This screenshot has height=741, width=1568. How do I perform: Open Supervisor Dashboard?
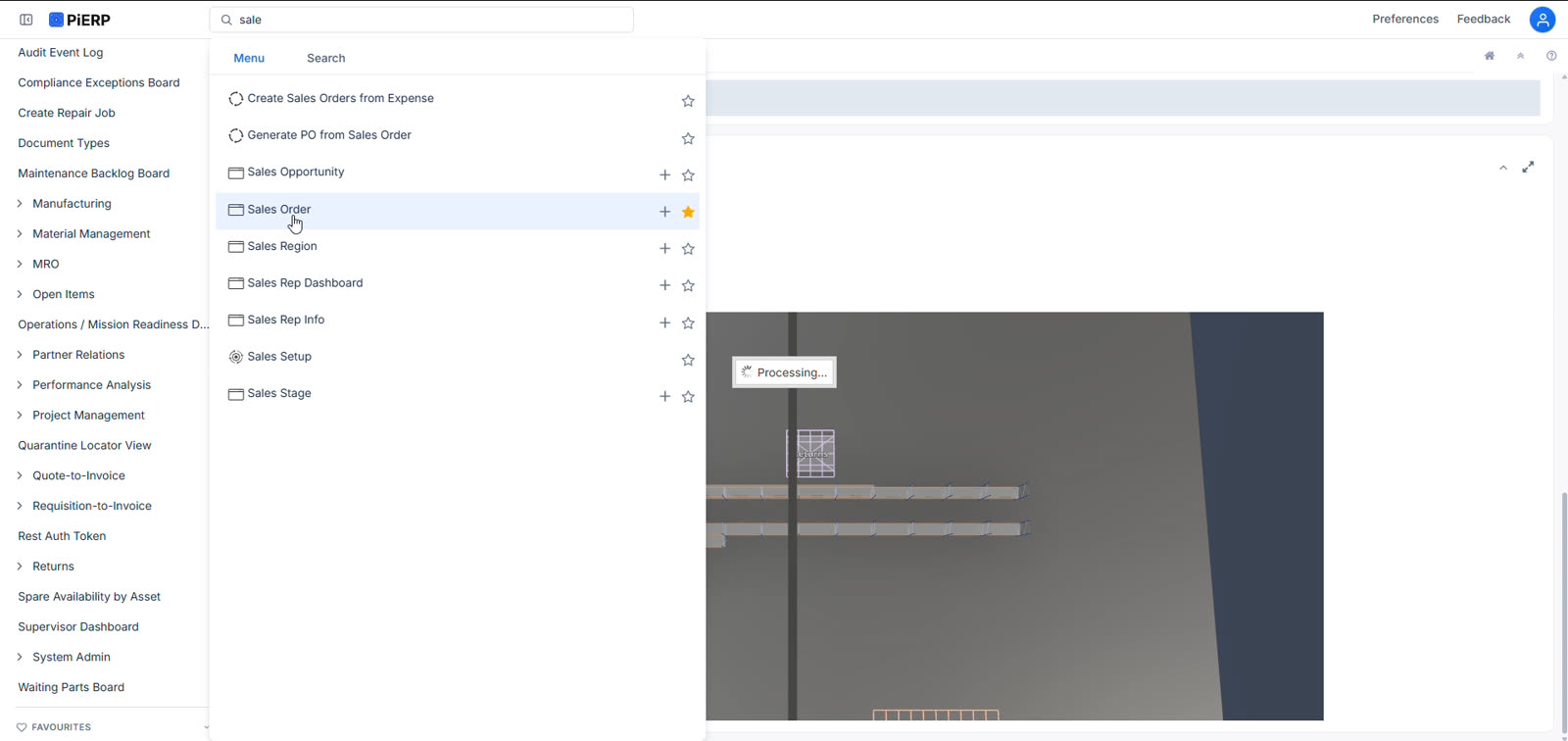pyautogui.click(x=78, y=627)
